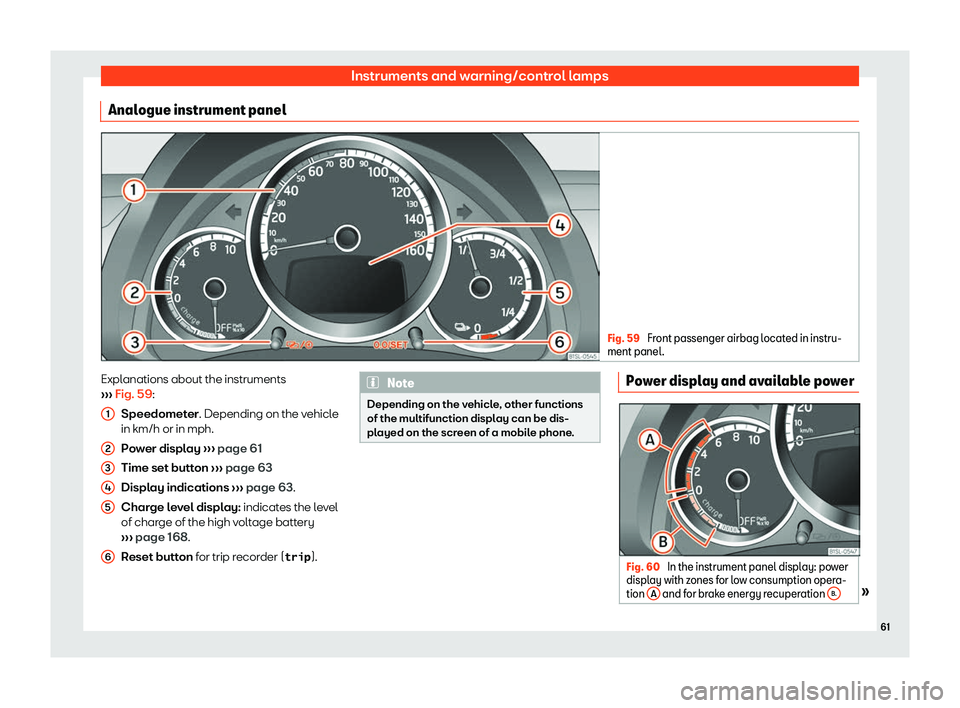The image size is (960, 708).
Task: Follow the 'page 63' link for Time set button
Action: [249, 469]
